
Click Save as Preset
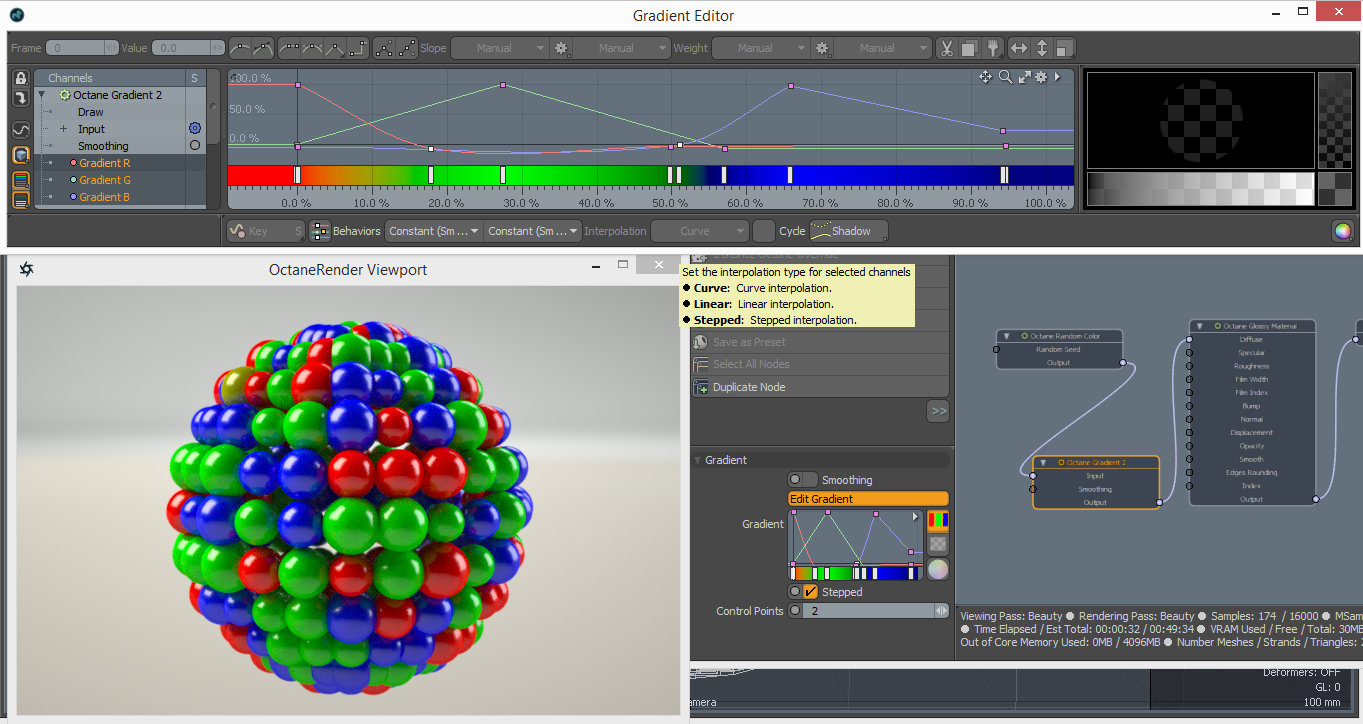click(820, 342)
